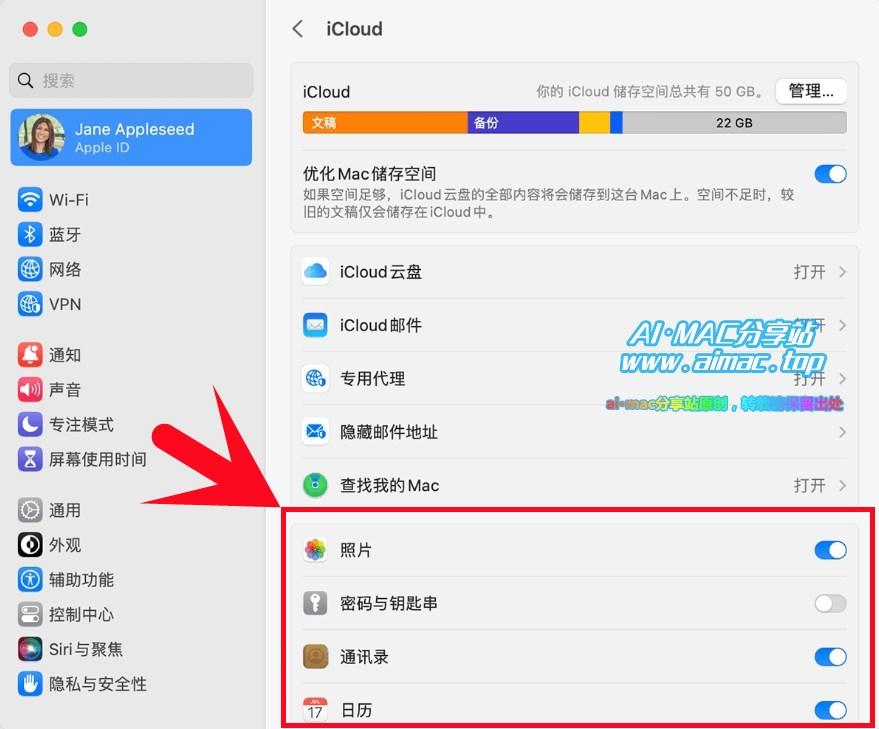Click Jane Appleseed avatar photo
879x729 pixels.
(x=41, y=137)
